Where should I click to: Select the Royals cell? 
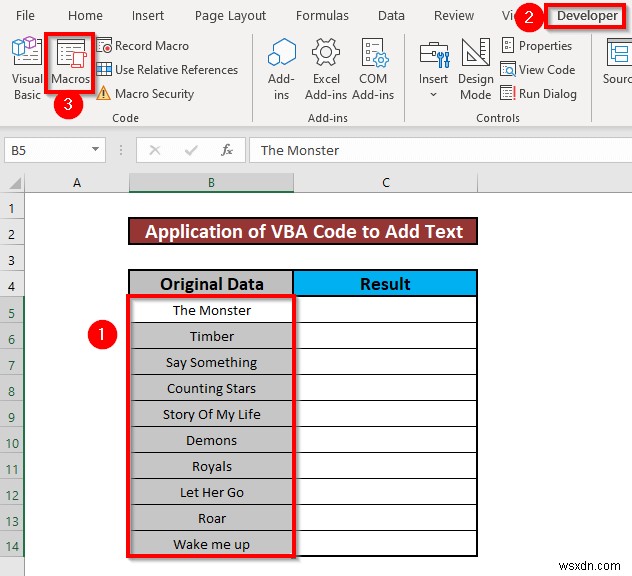(x=212, y=466)
